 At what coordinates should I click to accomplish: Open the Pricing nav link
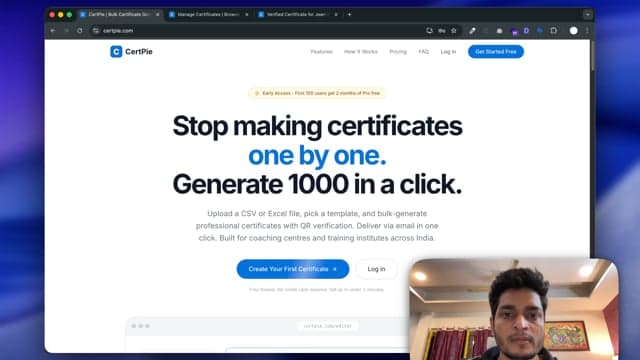coord(398,52)
